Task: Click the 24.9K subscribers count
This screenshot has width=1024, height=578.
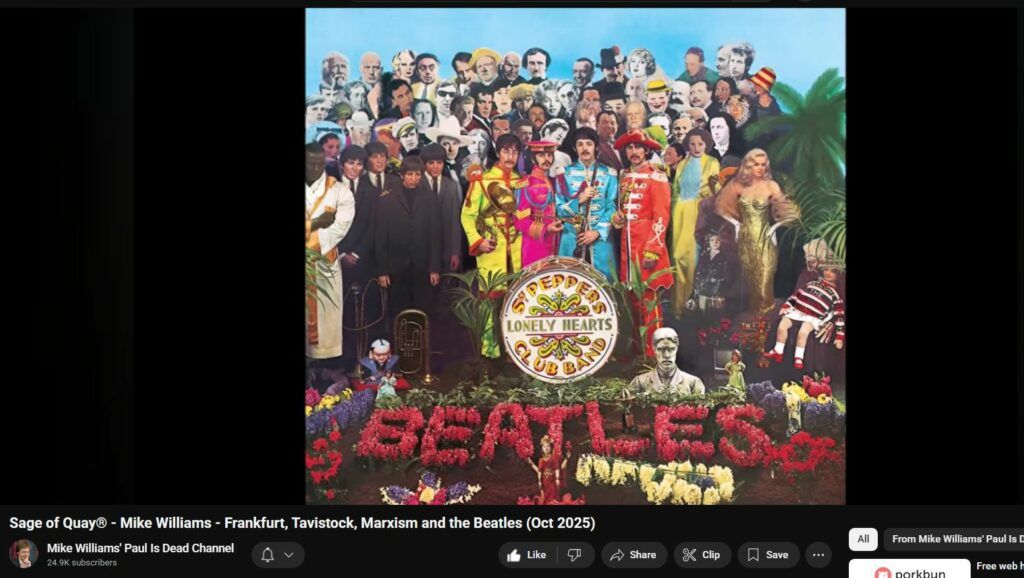Action: (82, 563)
